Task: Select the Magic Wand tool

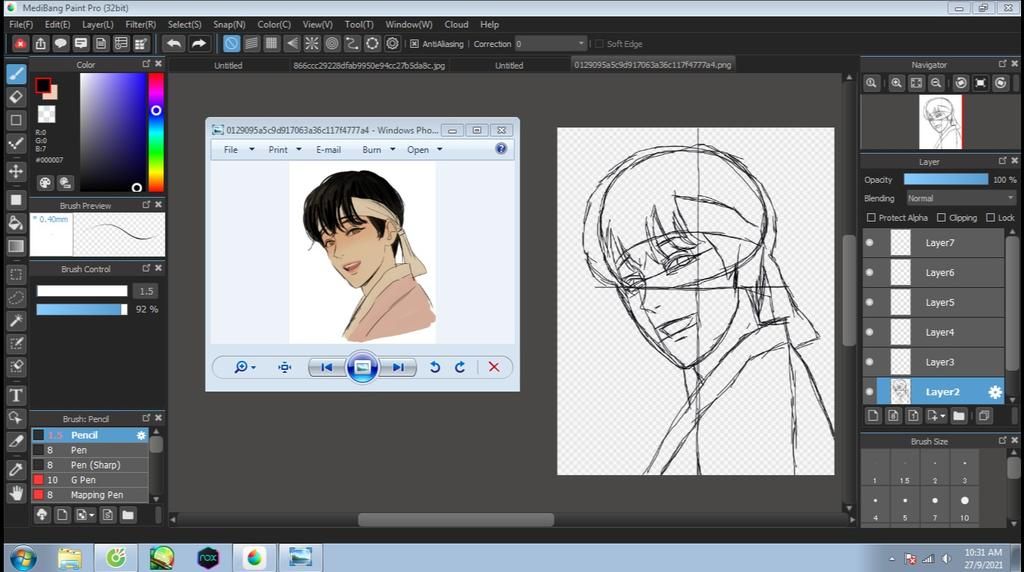Action: coord(16,321)
